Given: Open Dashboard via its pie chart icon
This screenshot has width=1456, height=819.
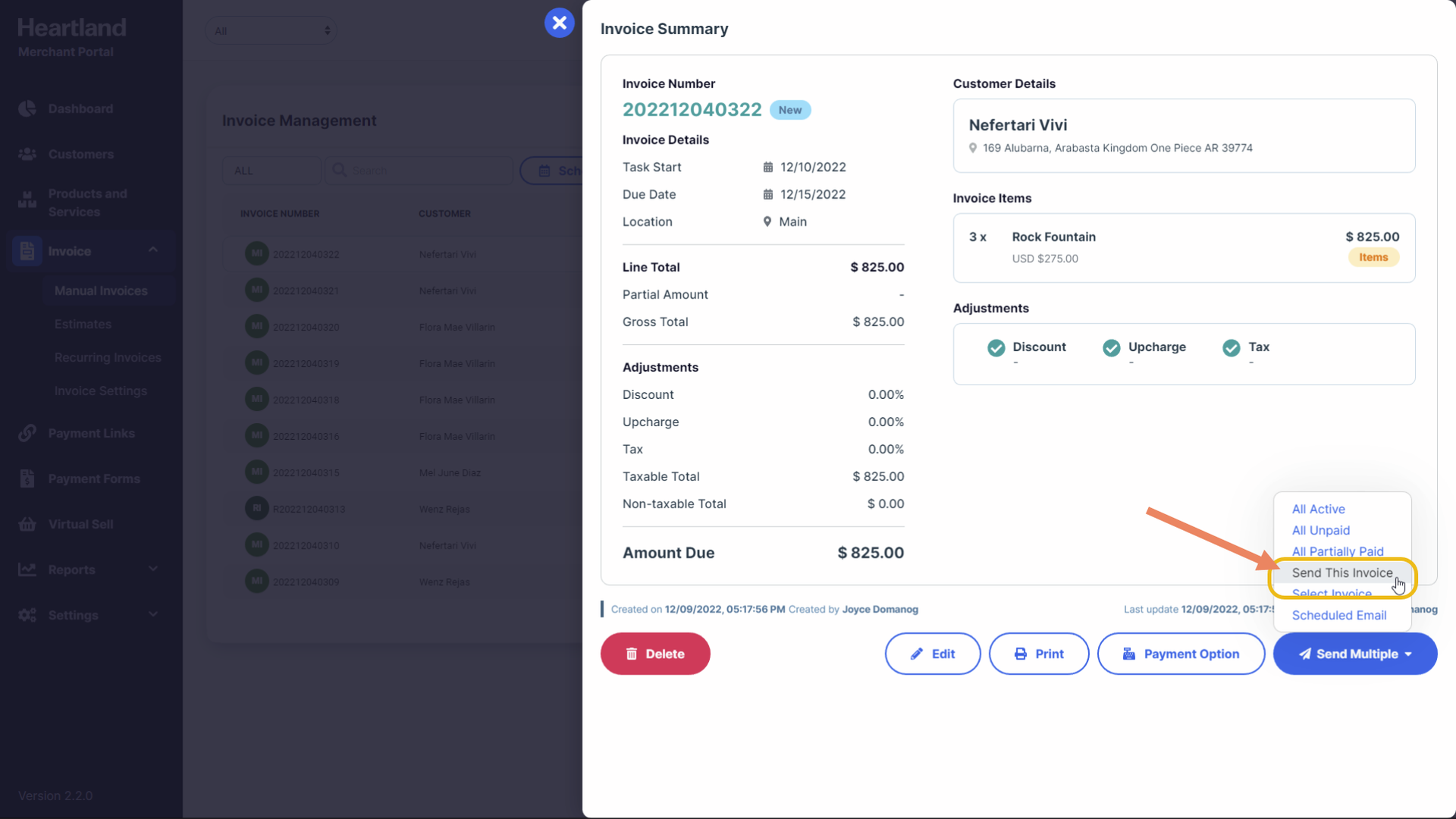Looking at the screenshot, I should pos(27,108).
